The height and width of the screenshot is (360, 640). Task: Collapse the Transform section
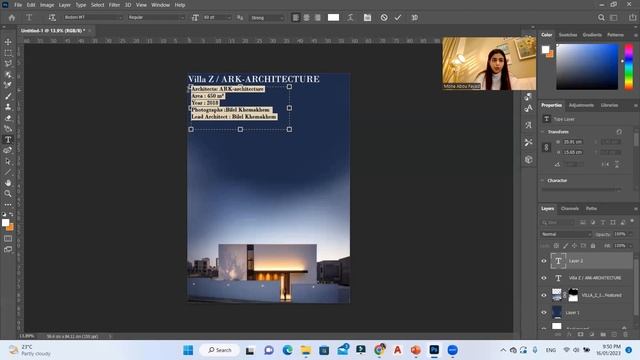tap(542, 132)
